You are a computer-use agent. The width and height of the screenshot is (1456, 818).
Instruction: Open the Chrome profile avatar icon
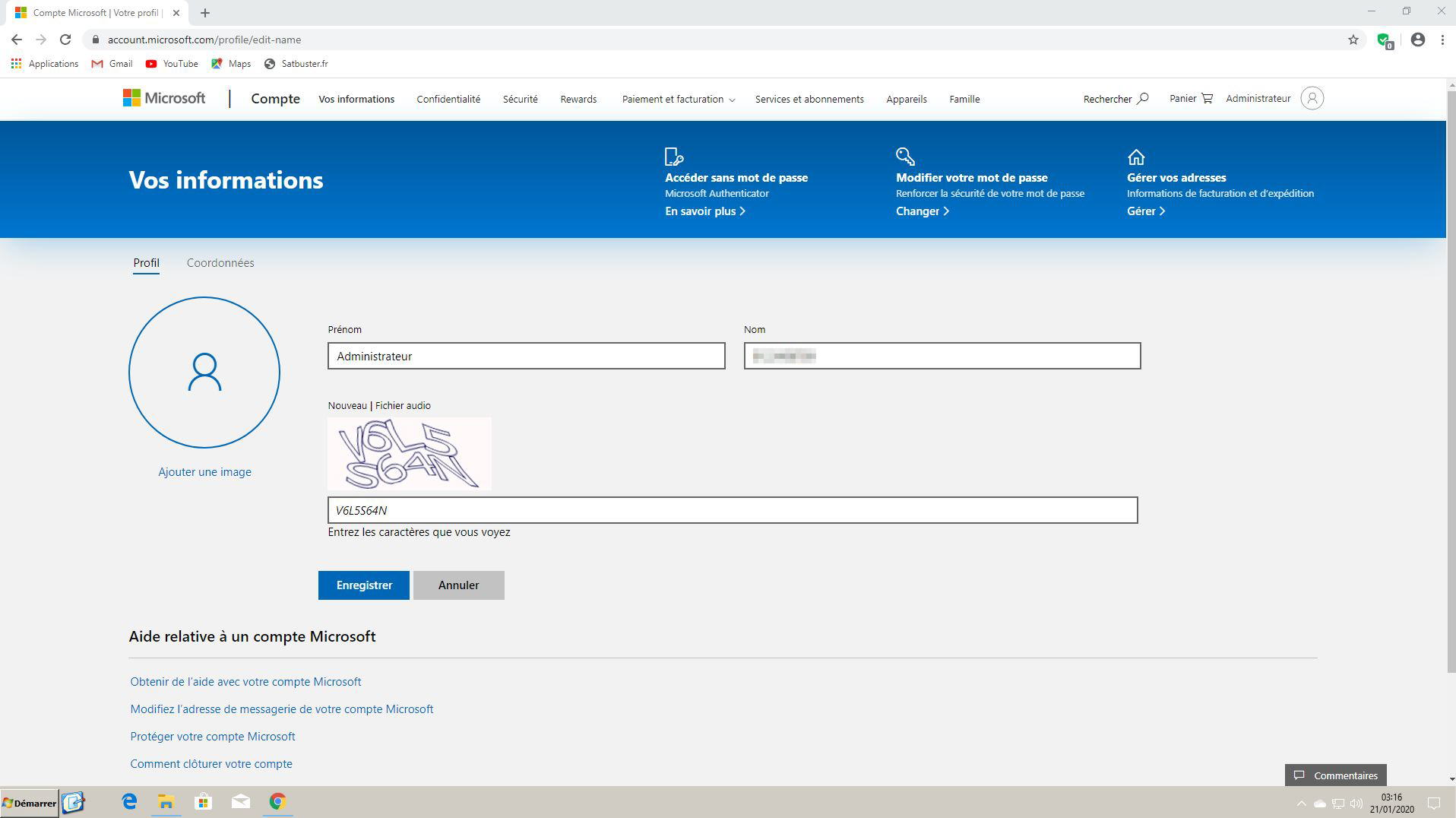click(x=1417, y=40)
